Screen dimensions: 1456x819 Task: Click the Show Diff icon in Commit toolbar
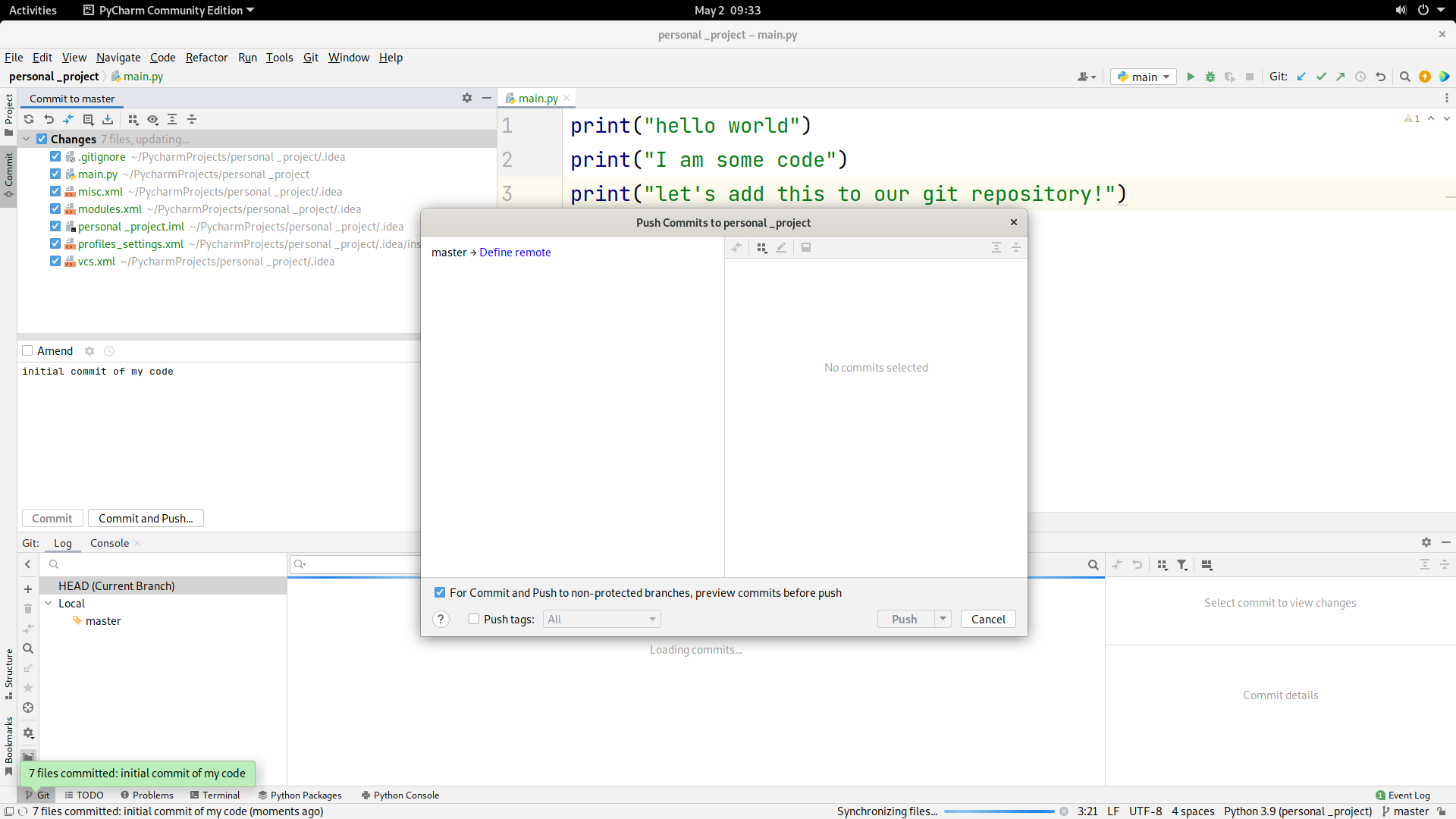pyautogui.click(x=68, y=119)
